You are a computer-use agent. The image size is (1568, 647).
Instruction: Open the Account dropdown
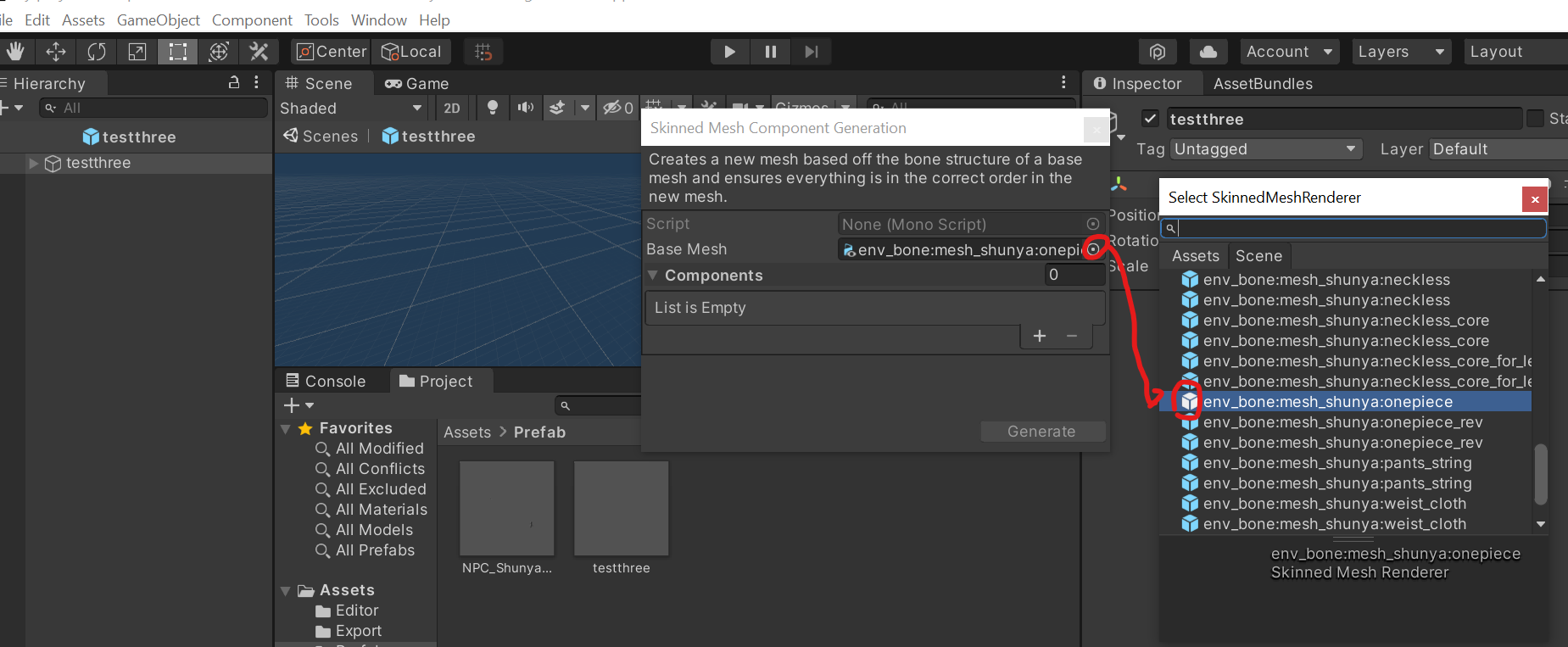[1289, 52]
